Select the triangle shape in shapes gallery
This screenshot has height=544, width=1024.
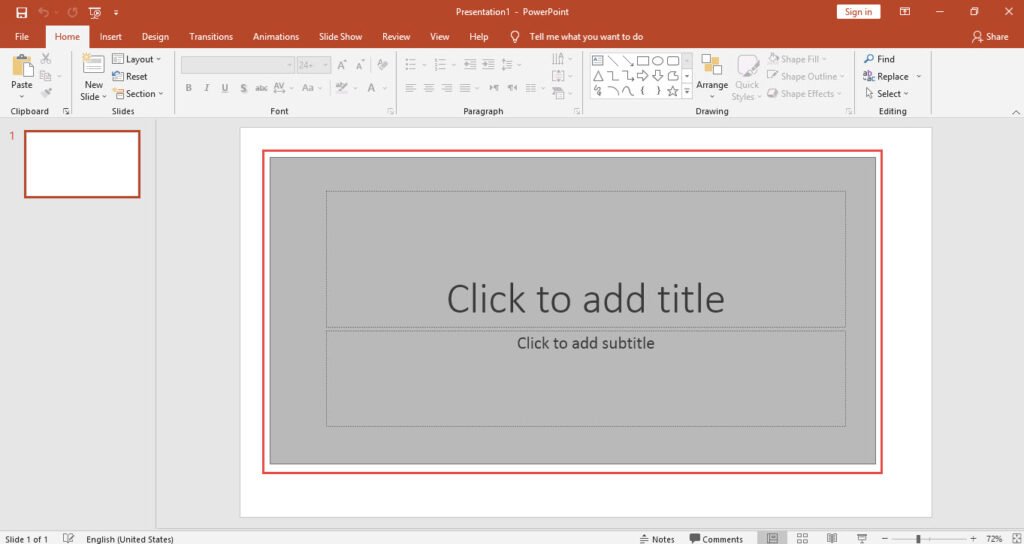click(x=598, y=76)
